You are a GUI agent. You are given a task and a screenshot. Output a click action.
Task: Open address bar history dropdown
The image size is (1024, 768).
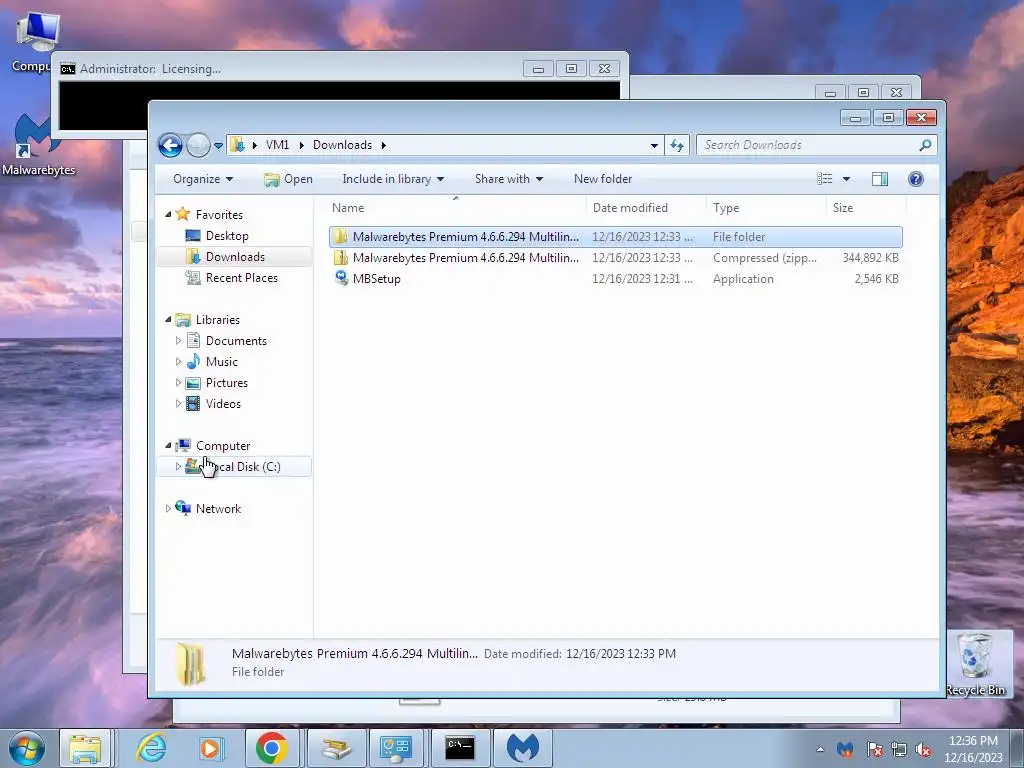pyautogui.click(x=654, y=146)
